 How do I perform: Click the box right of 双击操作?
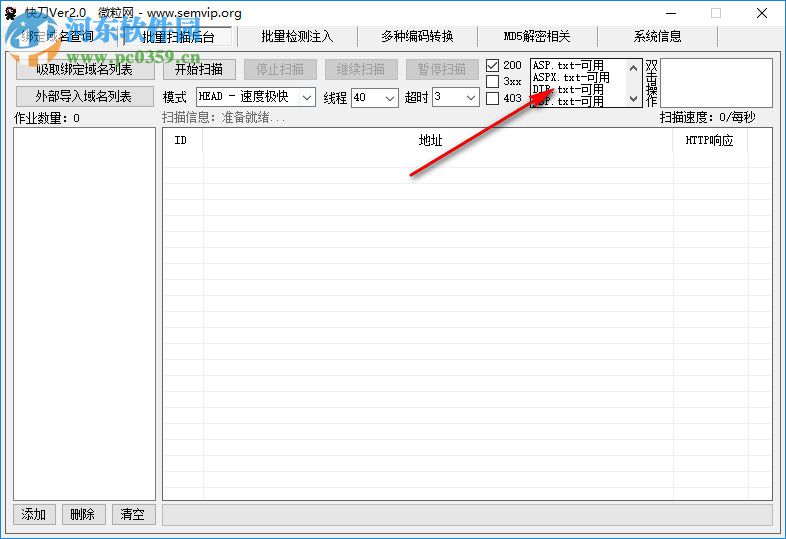pyautogui.click(x=716, y=83)
